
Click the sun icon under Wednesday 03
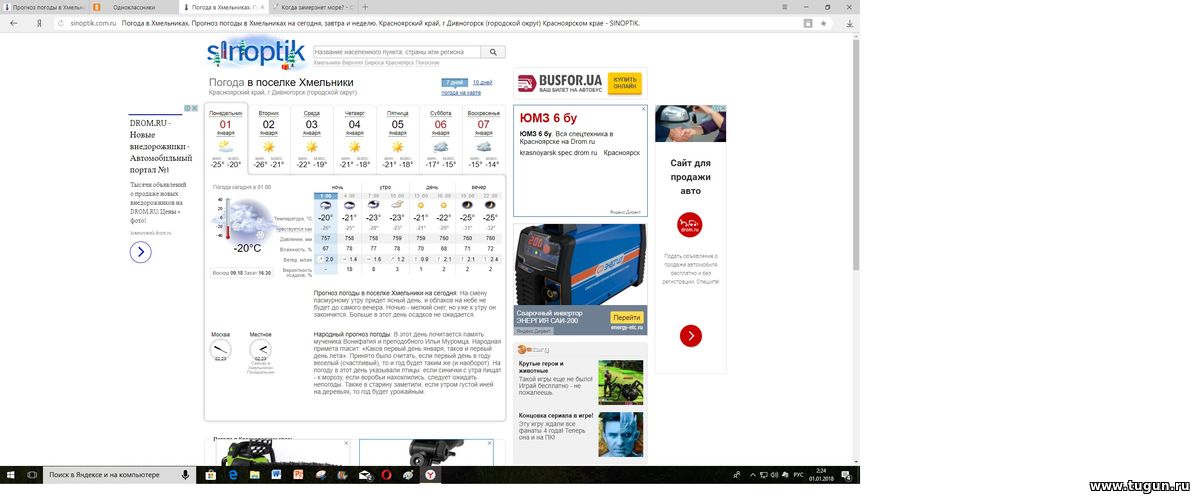[312, 146]
